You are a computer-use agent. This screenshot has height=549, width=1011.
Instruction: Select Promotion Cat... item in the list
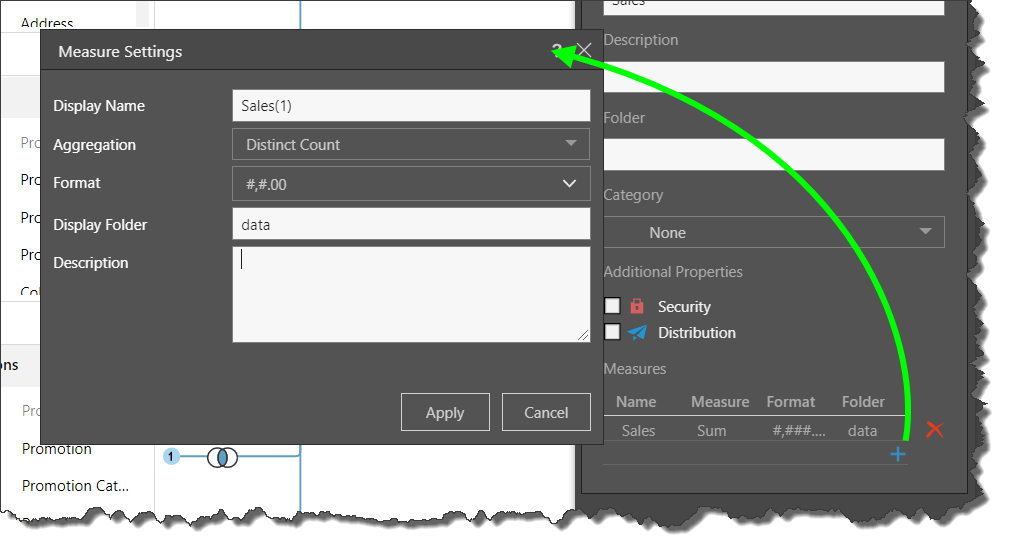click(x=75, y=486)
